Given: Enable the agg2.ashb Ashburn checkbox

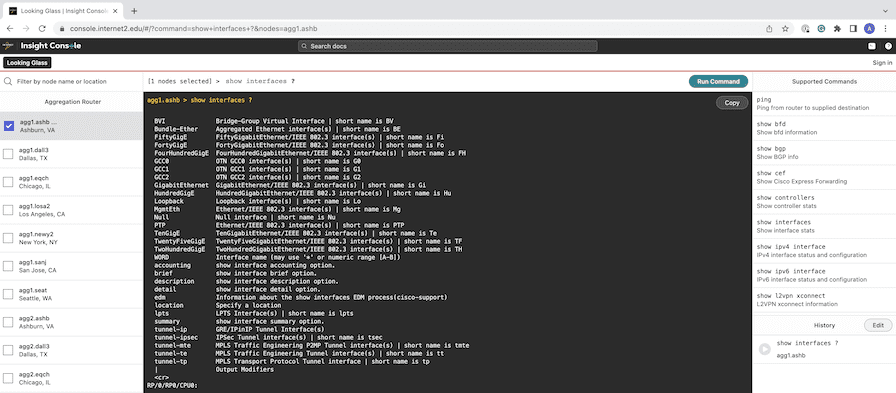Looking at the screenshot, I should [9, 322].
